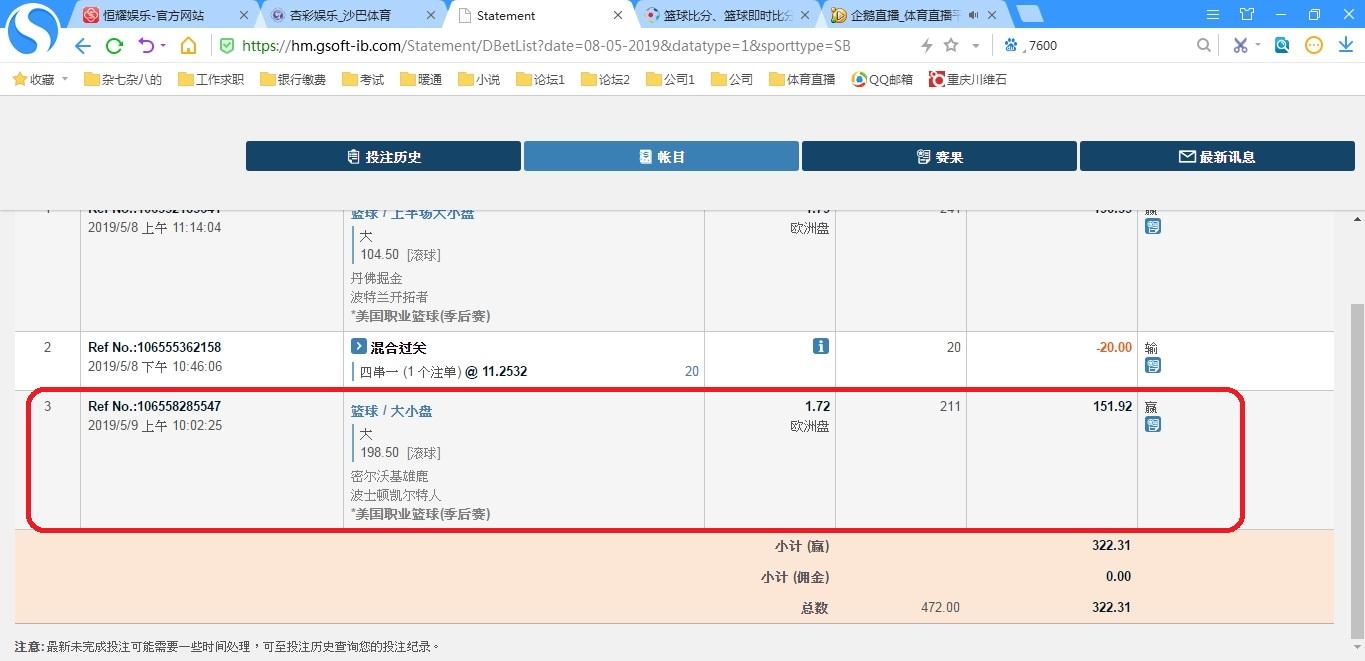The height and width of the screenshot is (661, 1365).
Task: Click the shirt skin-change icon
Action: [x=1247, y=14]
